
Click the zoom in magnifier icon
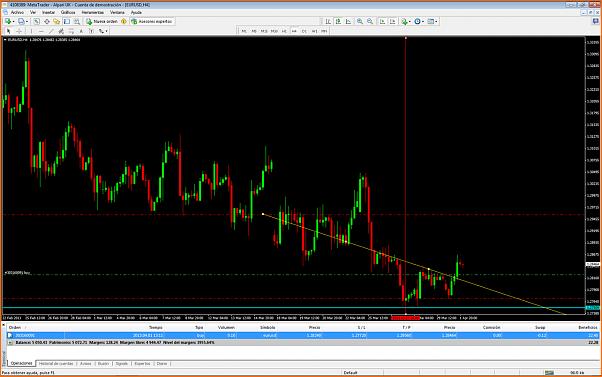[360, 21]
